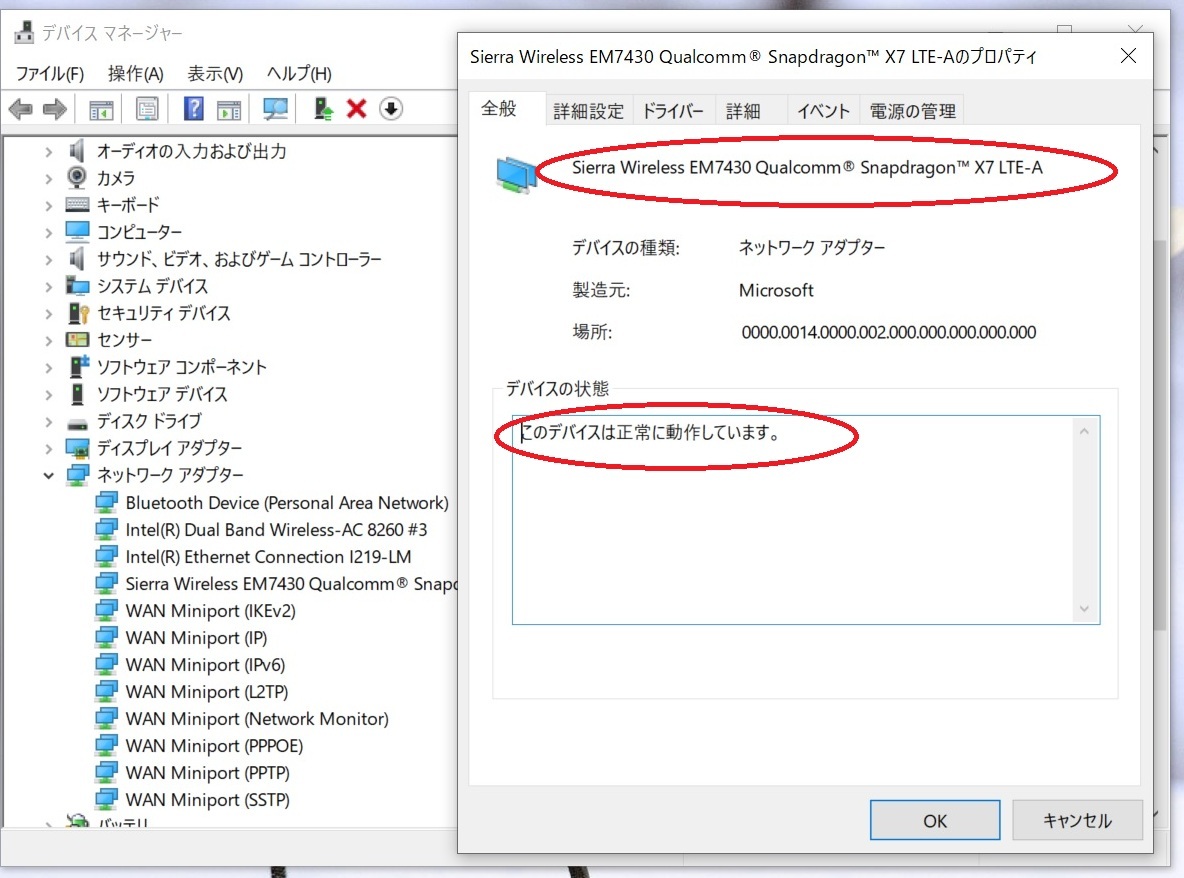Screen dimensions: 1184x878
Task: Click the software component icon beside ソフトウェア コンポーネント
Action: pyautogui.click(x=79, y=367)
